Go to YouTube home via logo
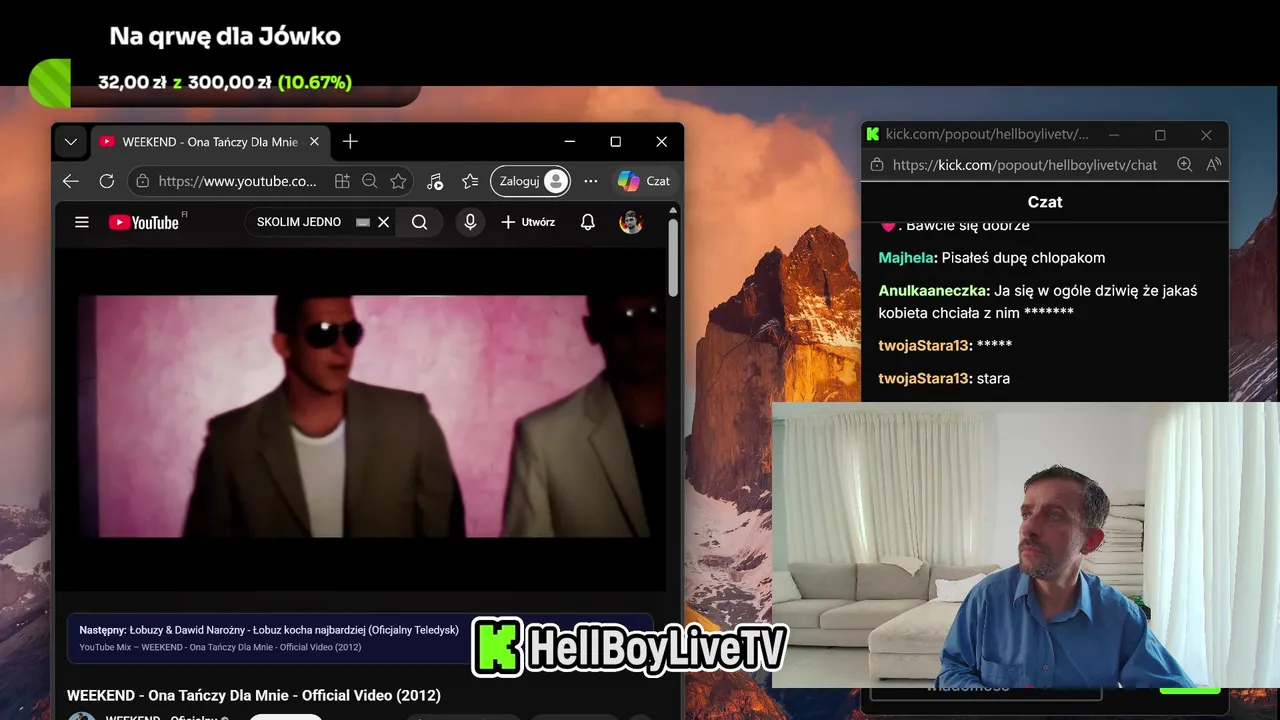This screenshot has width=1280, height=720. [144, 222]
